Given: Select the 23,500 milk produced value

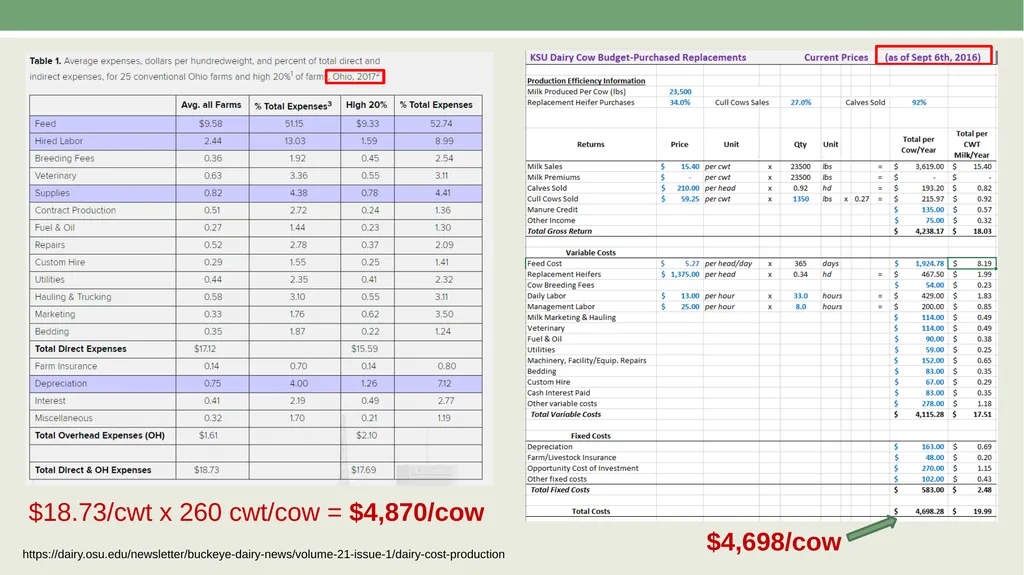Looking at the screenshot, I should click(x=680, y=91).
